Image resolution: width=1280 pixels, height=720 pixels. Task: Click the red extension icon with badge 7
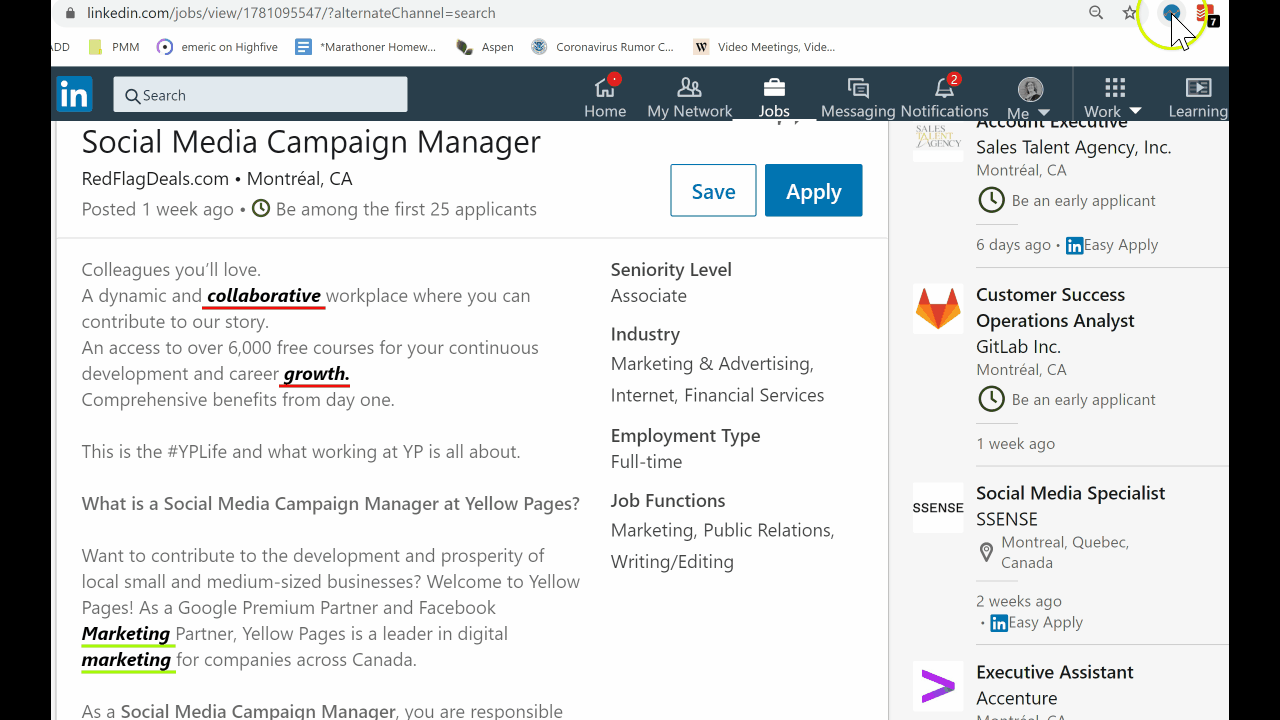[x=1205, y=13]
